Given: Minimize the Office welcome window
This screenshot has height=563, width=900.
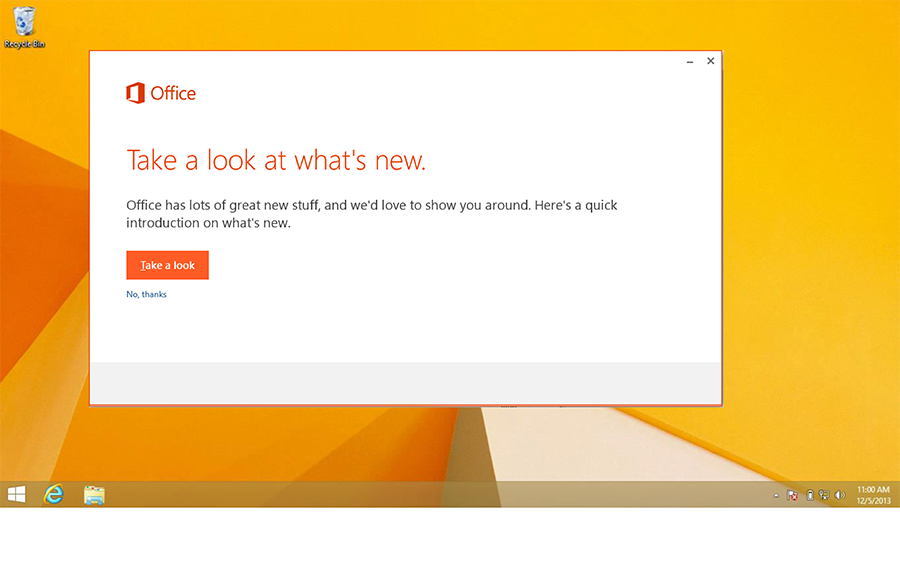Looking at the screenshot, I should point(690,61).
